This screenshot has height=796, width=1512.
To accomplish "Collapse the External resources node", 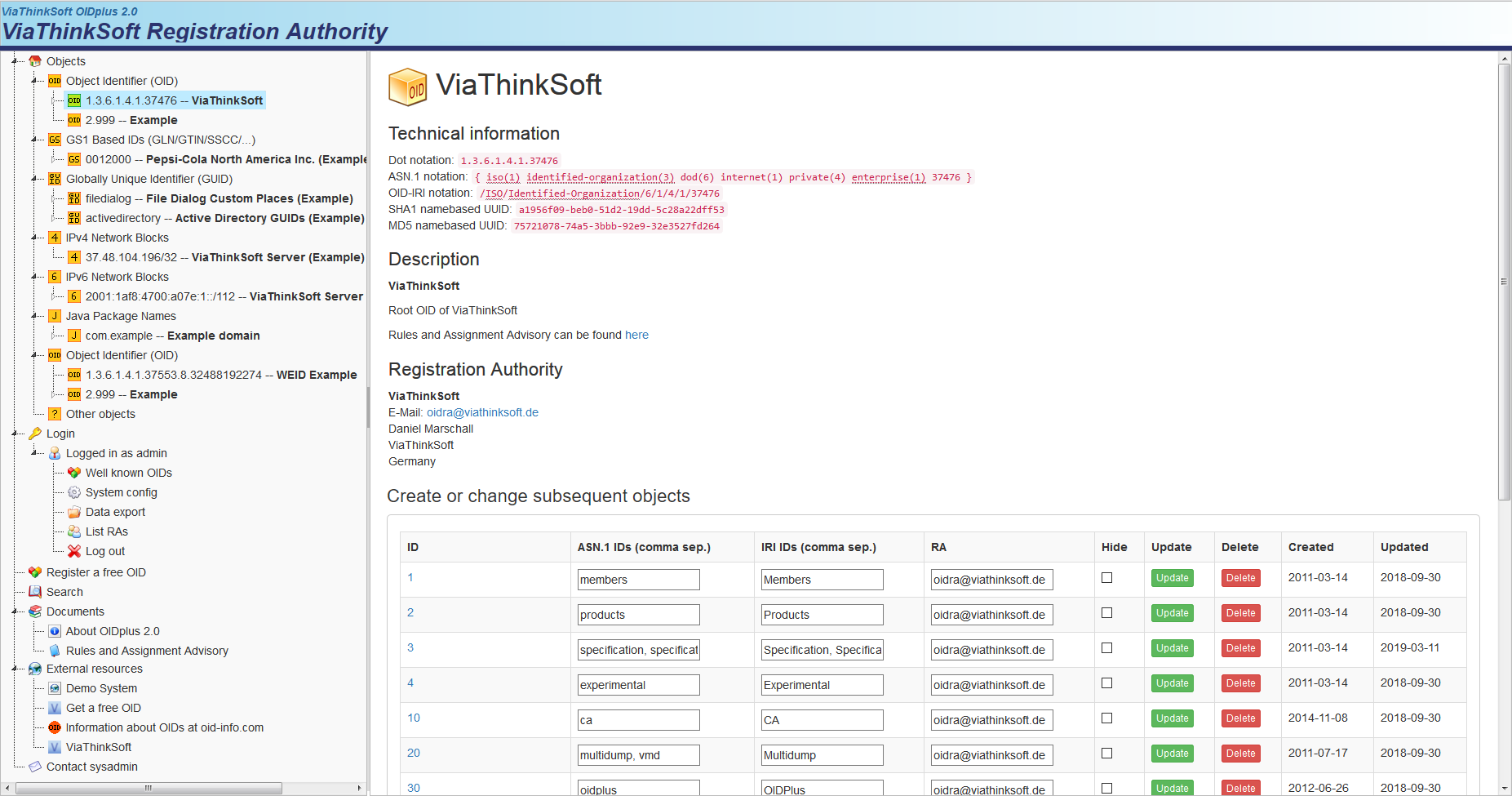I will 16,669.
